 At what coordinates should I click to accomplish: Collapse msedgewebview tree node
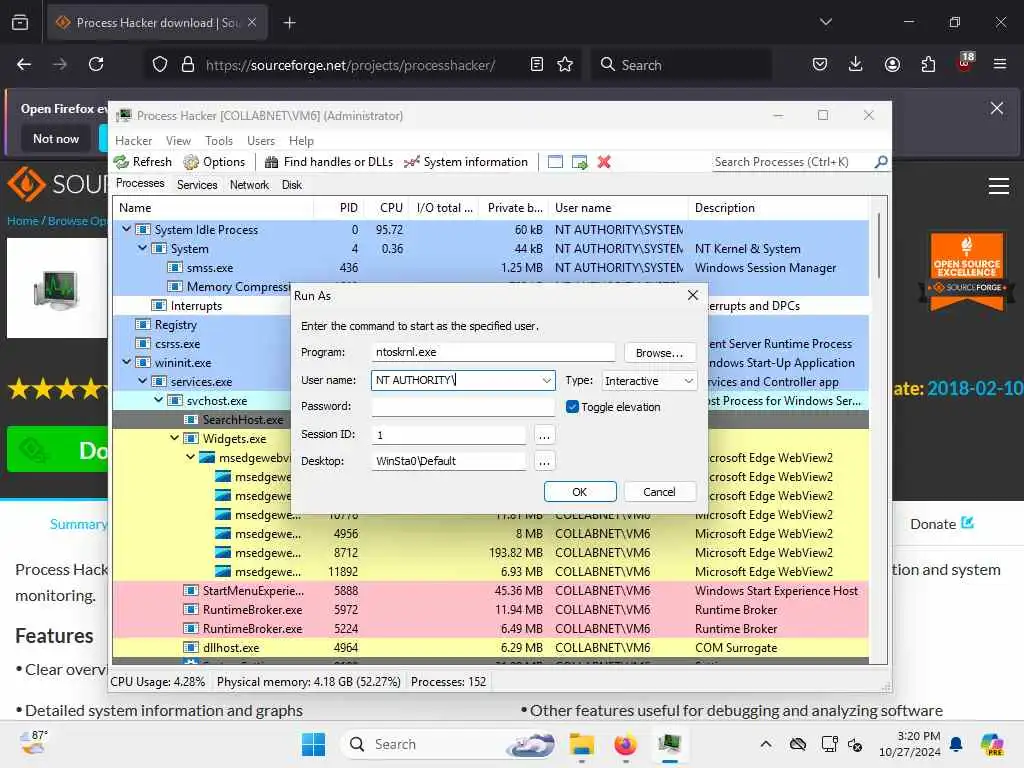[x=191, y=457]
